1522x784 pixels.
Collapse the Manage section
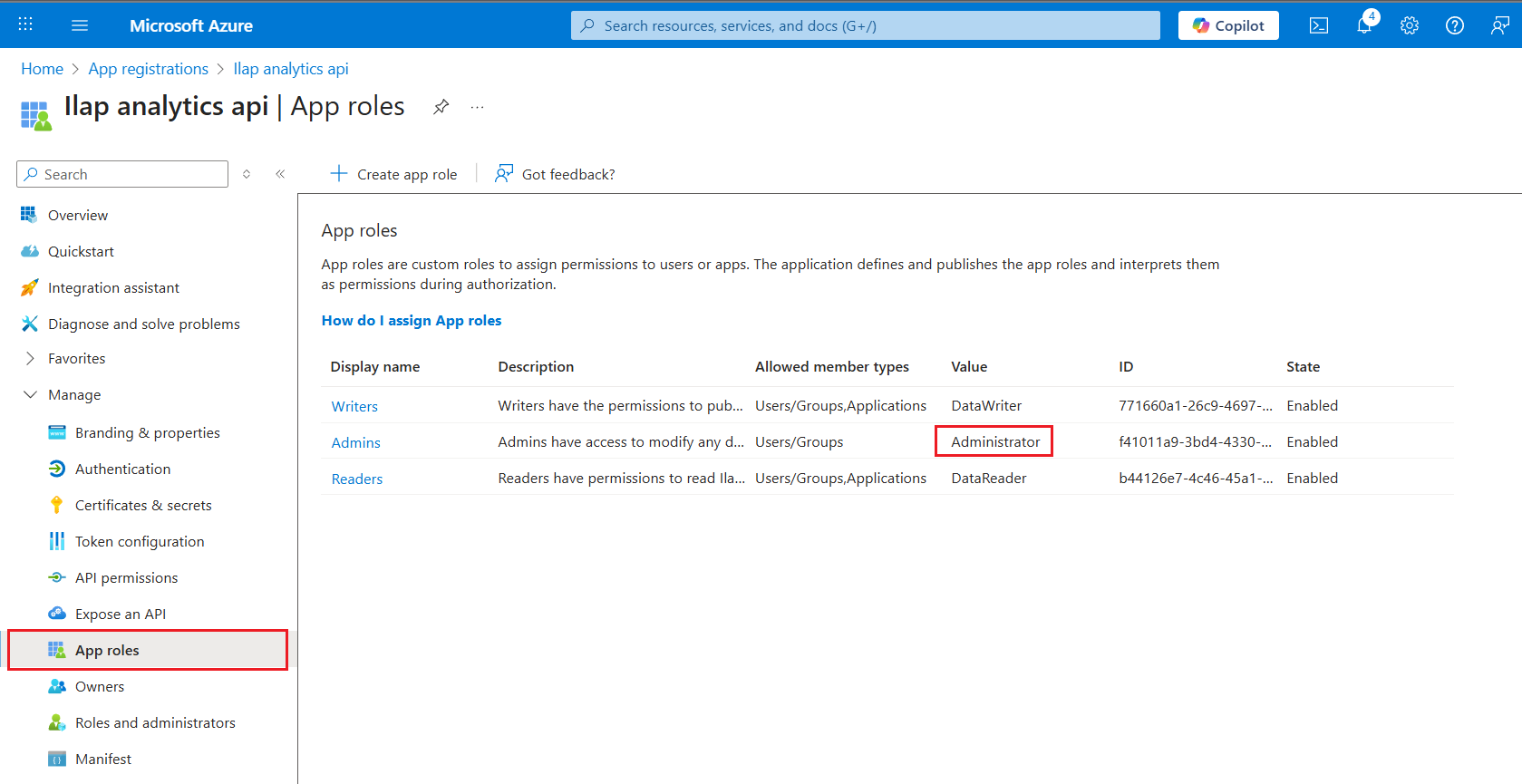coord(30,394)
